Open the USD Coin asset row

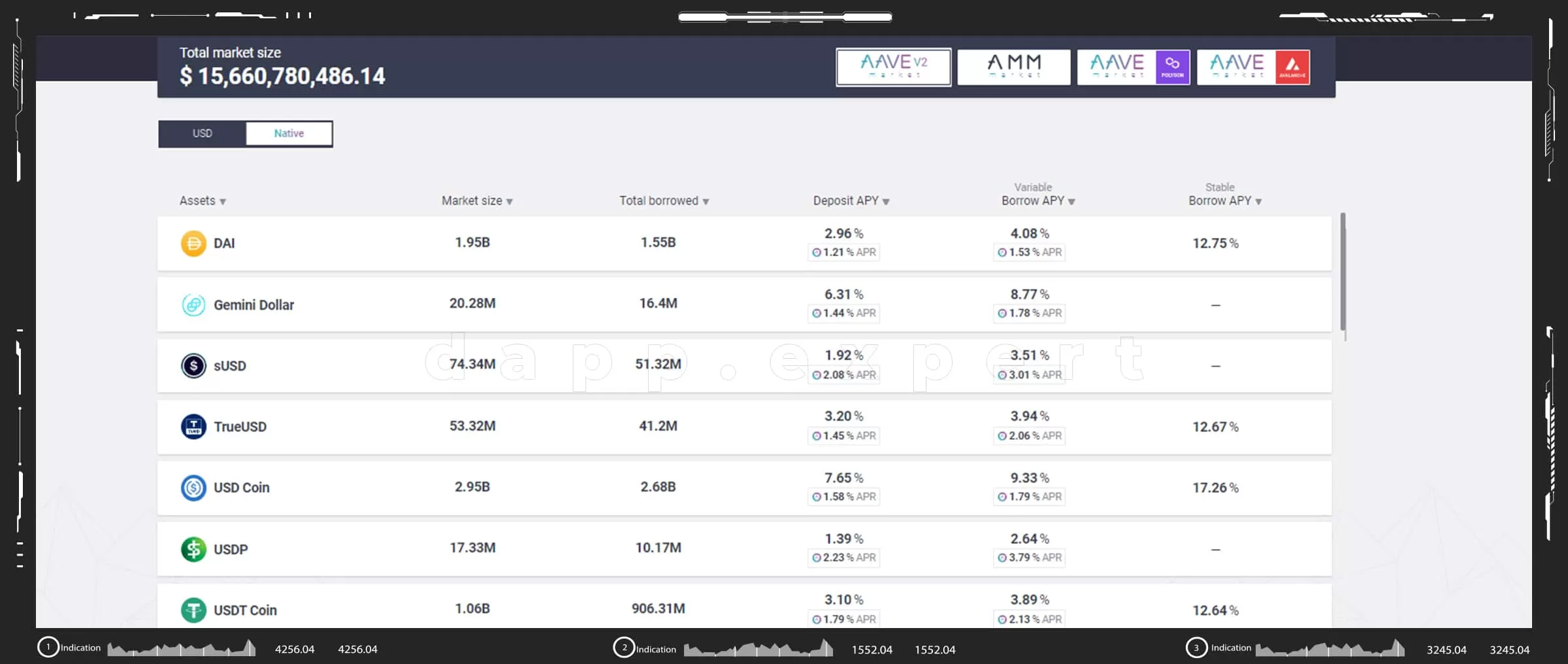(x=744, y=488)
